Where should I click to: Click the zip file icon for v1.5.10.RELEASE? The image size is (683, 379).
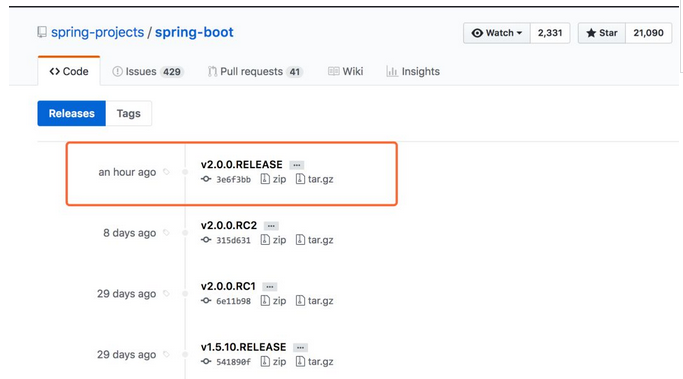click(265, 362)
